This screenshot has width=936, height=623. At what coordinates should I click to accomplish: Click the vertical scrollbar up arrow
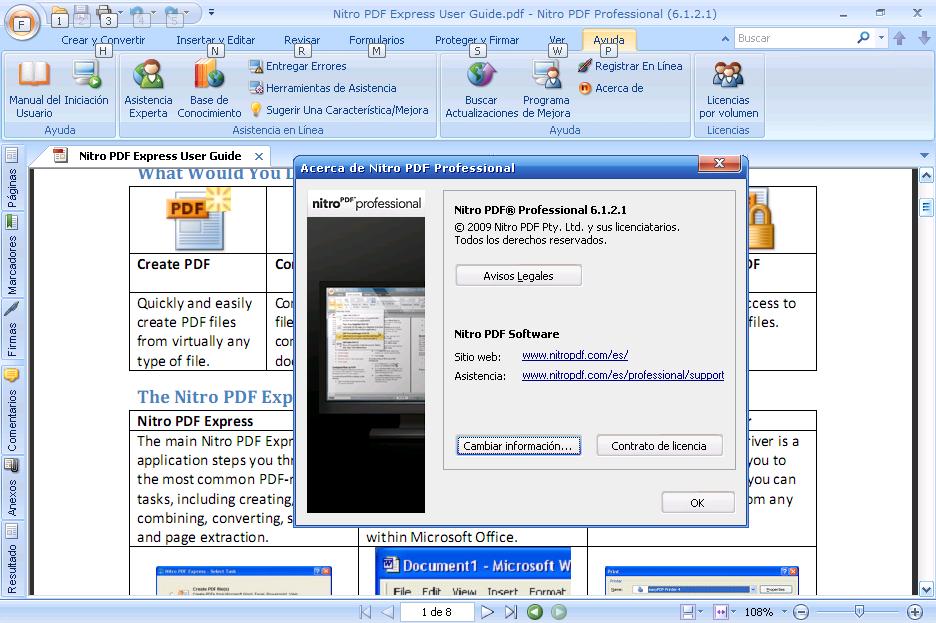(x=926, y=175)
